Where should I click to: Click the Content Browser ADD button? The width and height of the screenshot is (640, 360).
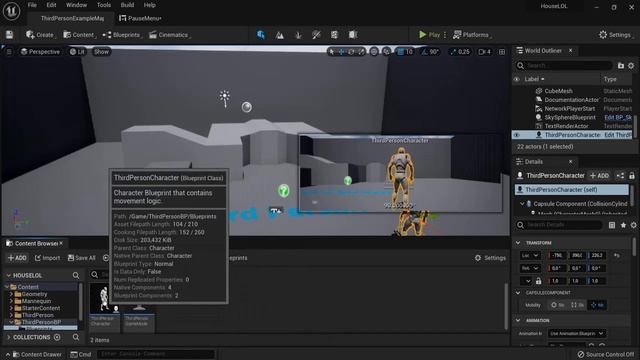pos(17,258)
